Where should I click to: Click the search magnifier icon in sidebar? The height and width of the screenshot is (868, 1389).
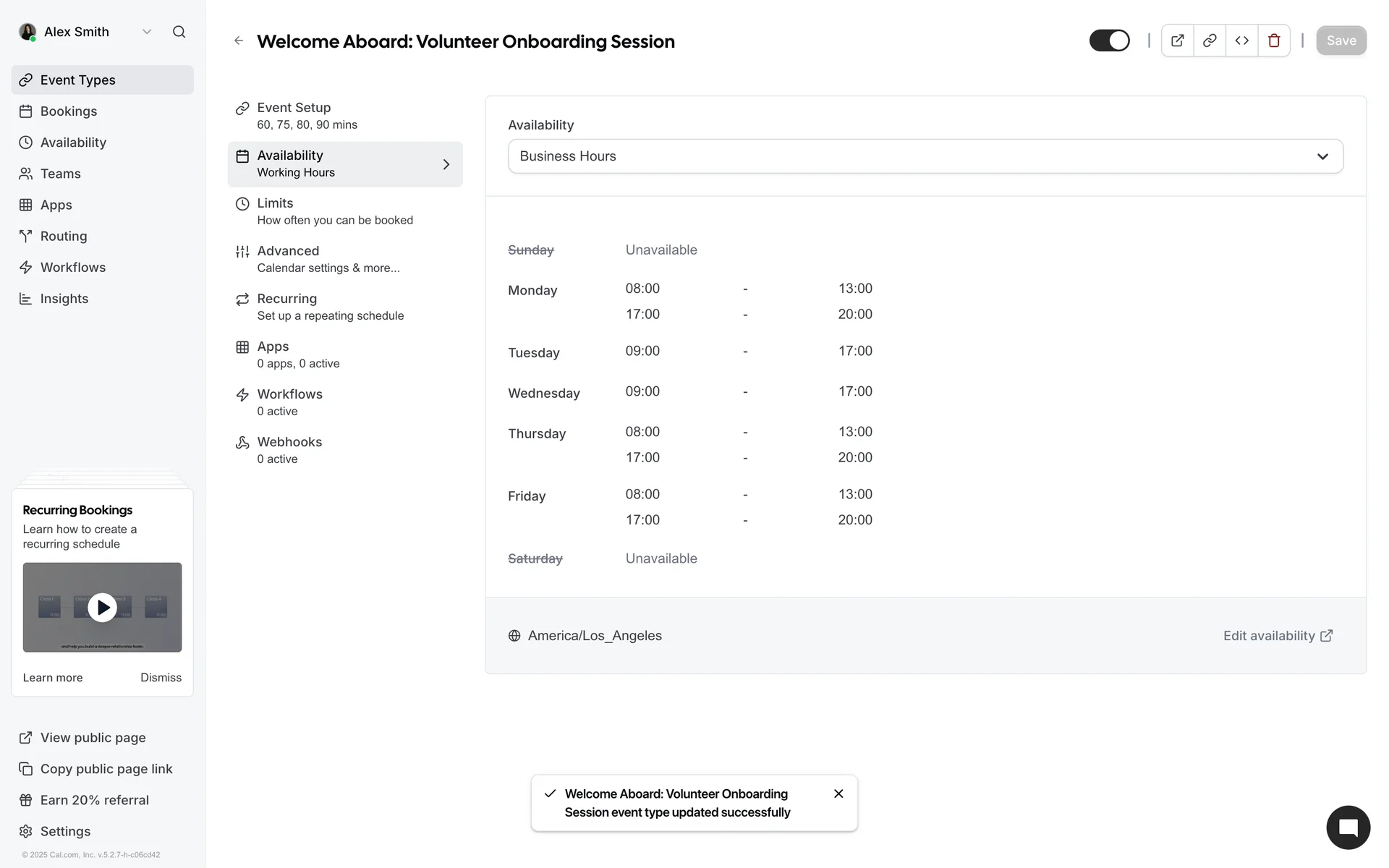click(179, 32)
